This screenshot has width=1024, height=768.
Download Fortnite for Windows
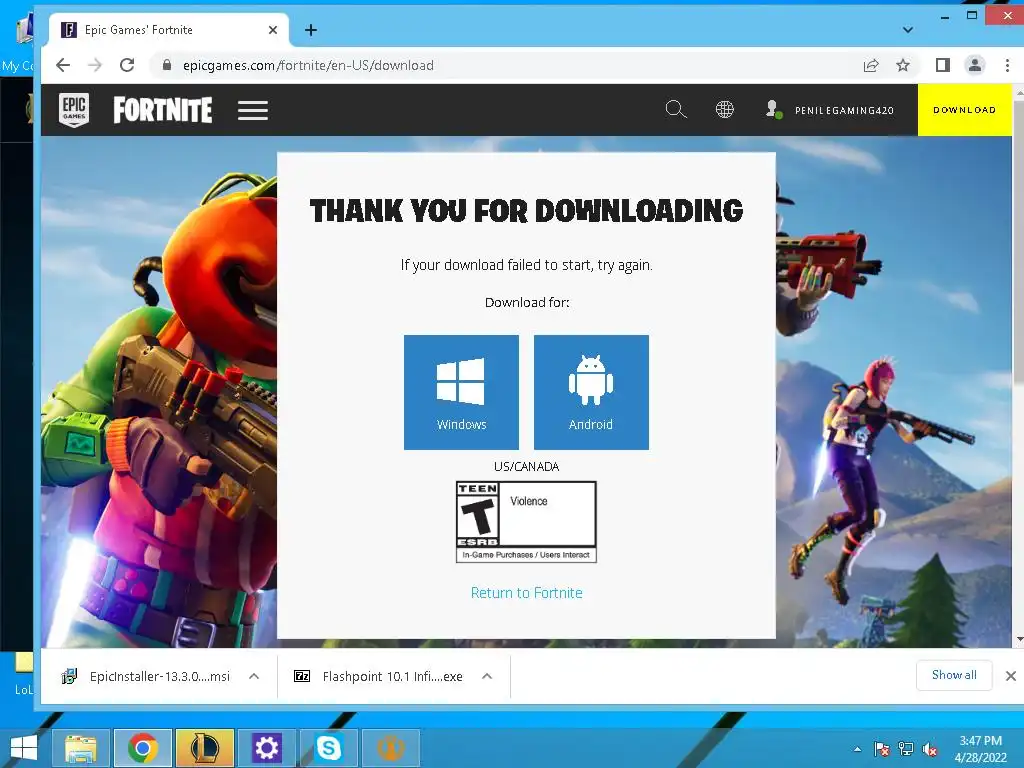[461, 392]
